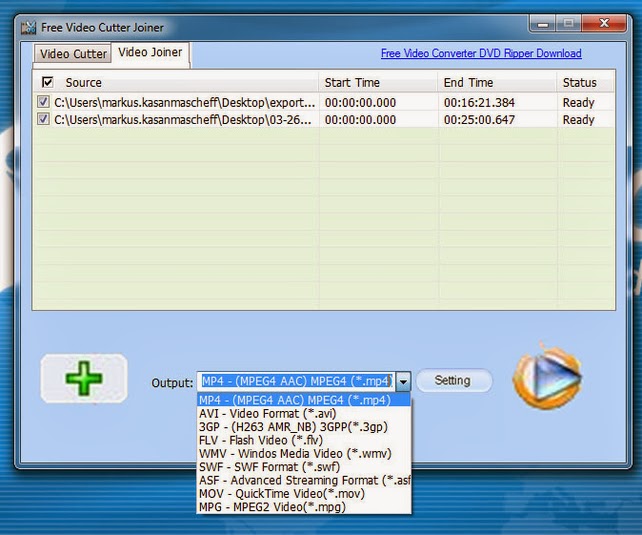This screenshot has height=535, width=642.
Task: Select AVI - Video Format option
Action: point(304,413)
